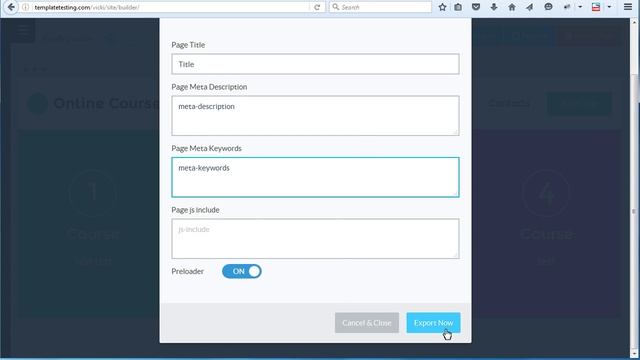Toggle the Preloader ON switch
The width and height of the screenshot is (640, 360).
242,271
